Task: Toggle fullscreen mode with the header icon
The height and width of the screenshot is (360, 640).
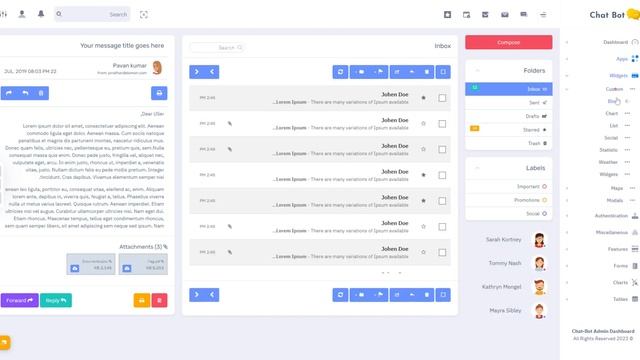Action: point(144,15)
